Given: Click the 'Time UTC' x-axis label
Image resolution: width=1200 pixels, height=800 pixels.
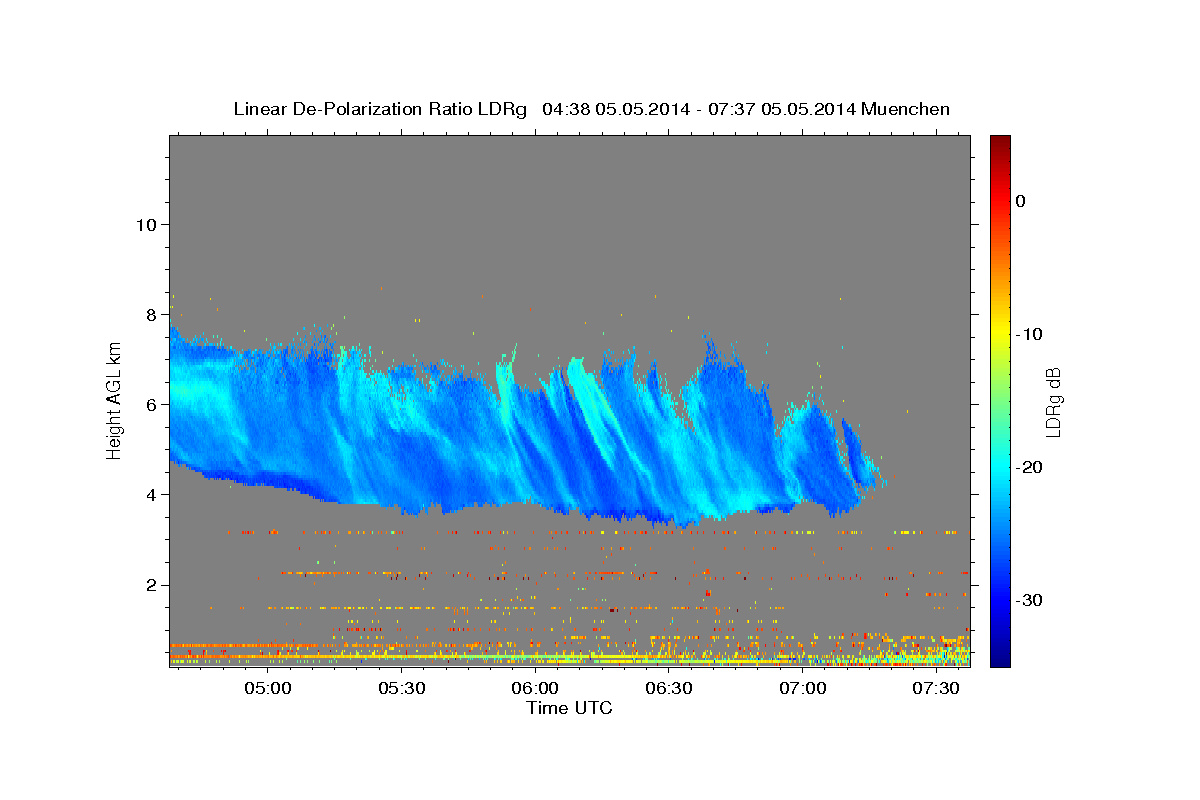Looking at the screenshot, I should (x=569, y=708).
